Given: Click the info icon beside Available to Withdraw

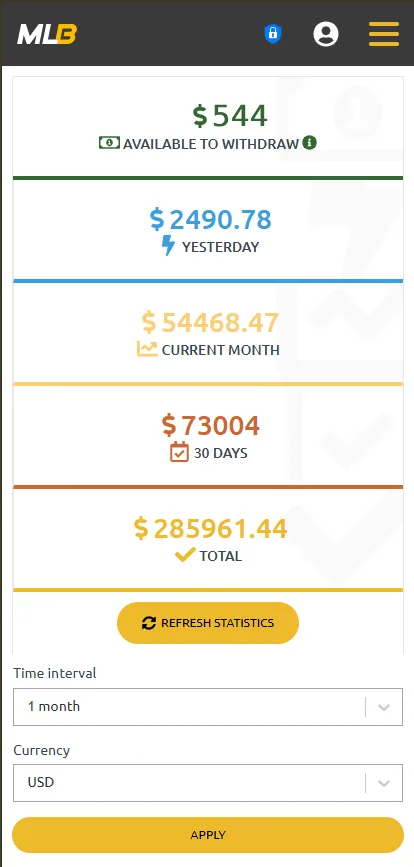Looking at the screenshot, I should (310, 143).
